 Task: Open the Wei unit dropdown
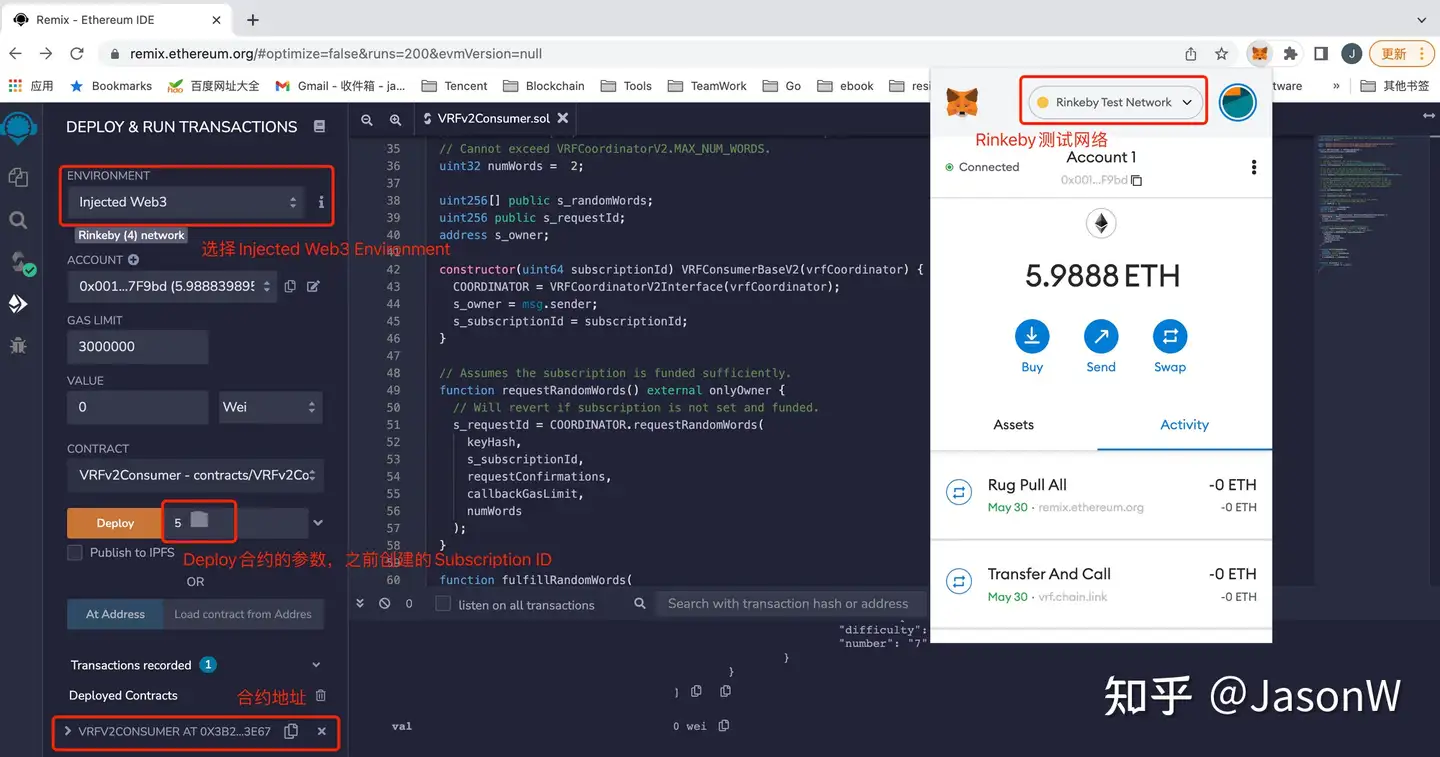pyautogui.click(x=271, y=407)
